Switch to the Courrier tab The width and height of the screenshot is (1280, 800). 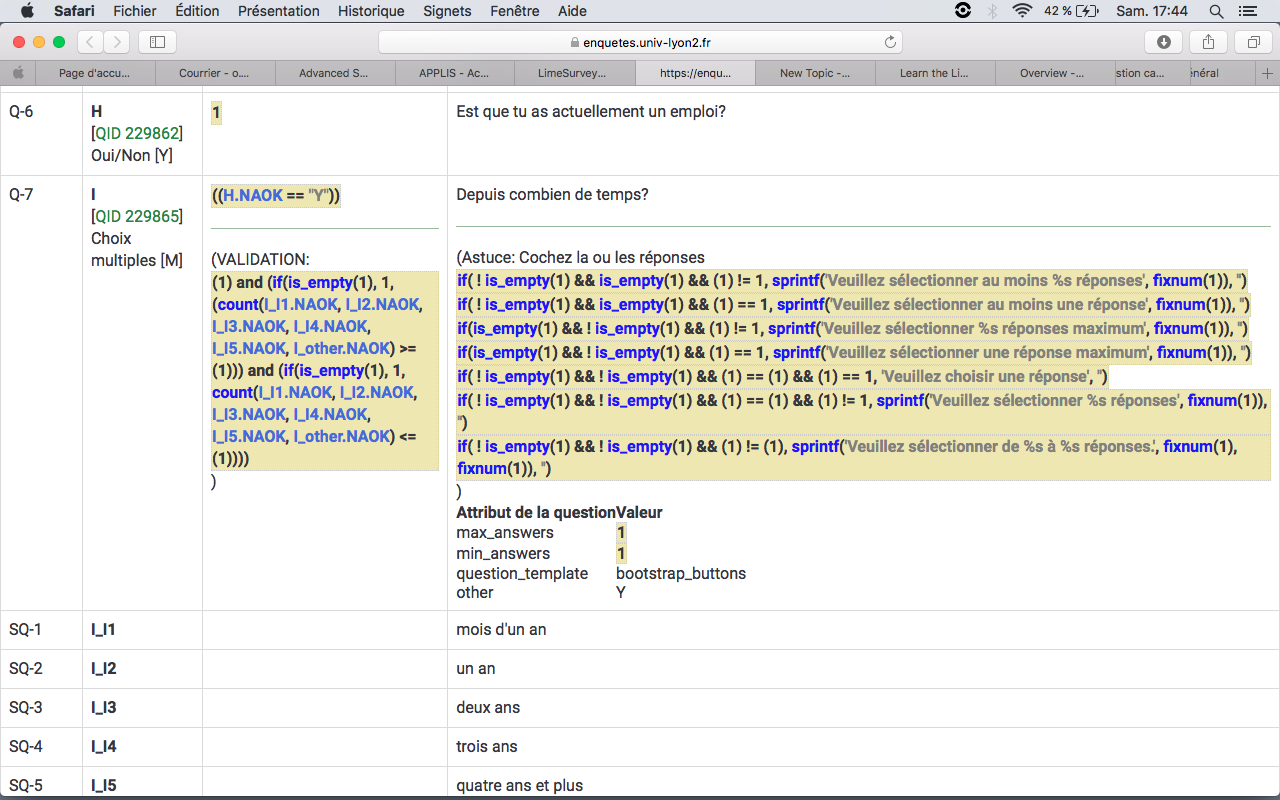[x=214, y=73]
